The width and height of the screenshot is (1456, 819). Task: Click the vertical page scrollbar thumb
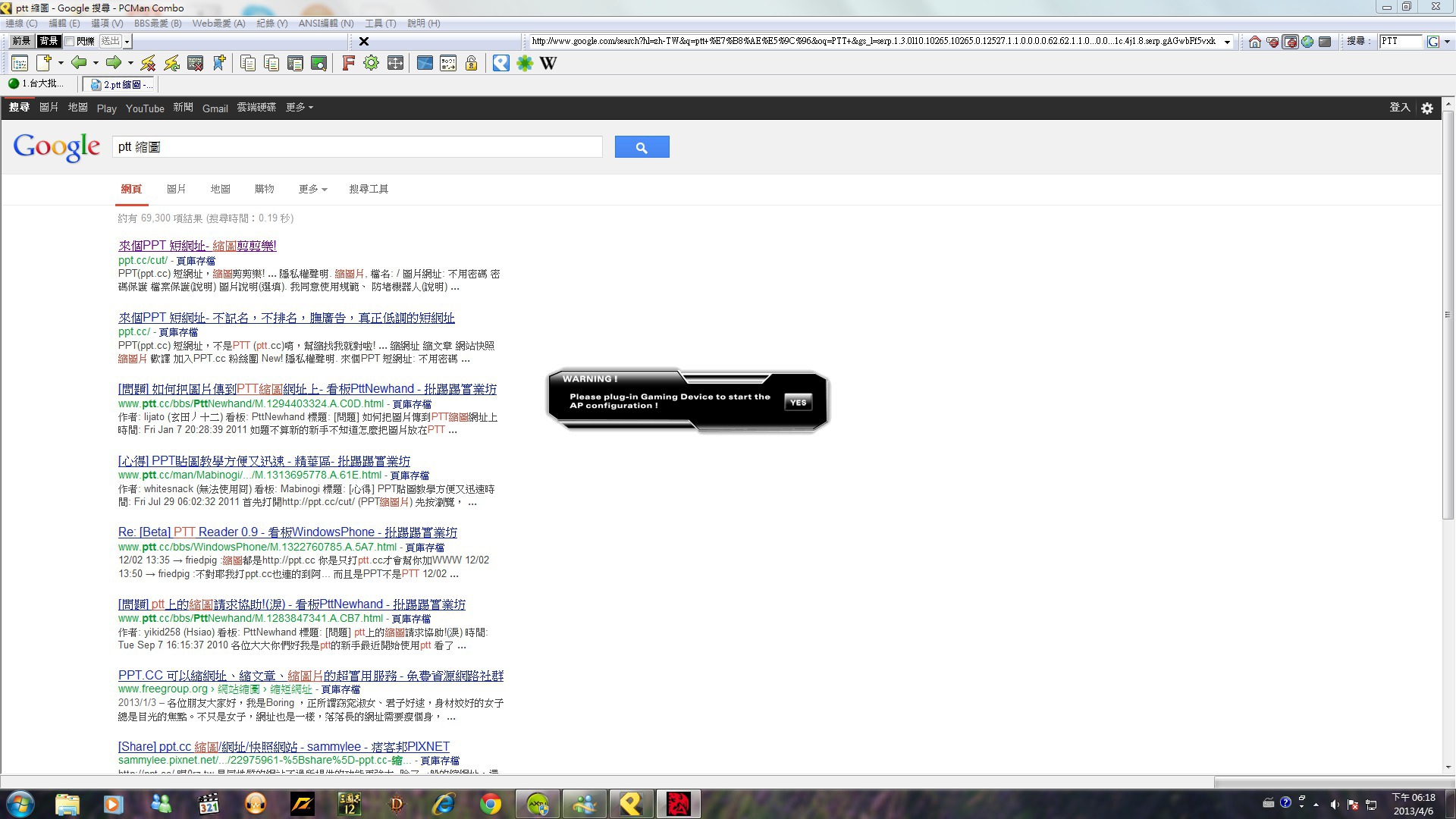1448,315
